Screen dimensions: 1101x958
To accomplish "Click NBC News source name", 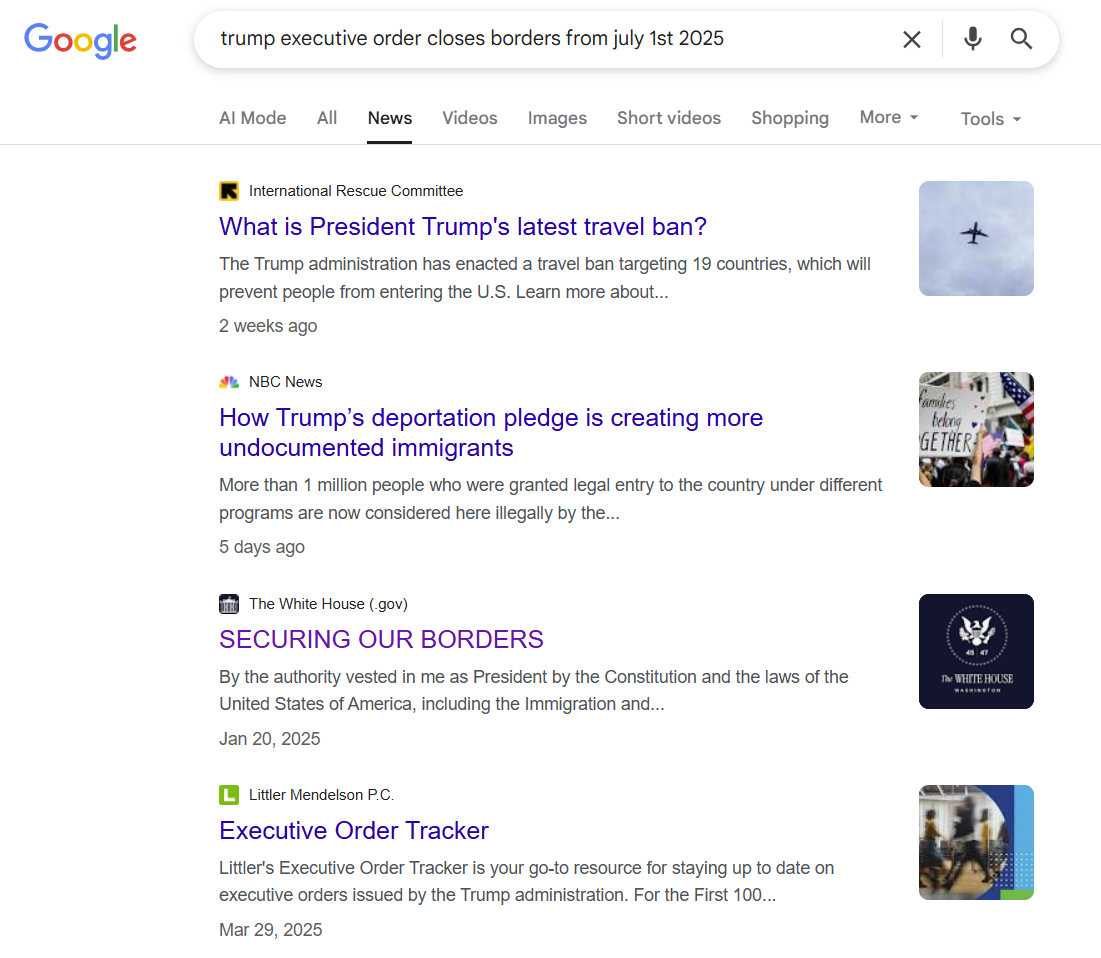I will [x=286, y=382].
